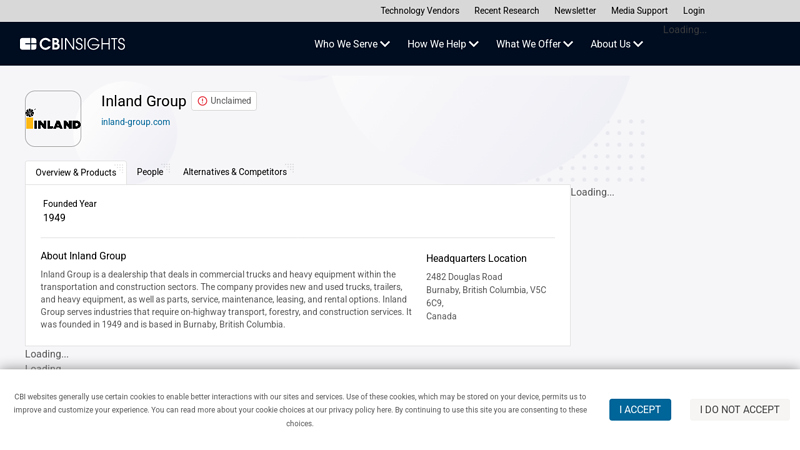Open the Alternatives & Competitors tab
Image resolution: width=800 pixels, height=450 pixels.
[235, 172]
